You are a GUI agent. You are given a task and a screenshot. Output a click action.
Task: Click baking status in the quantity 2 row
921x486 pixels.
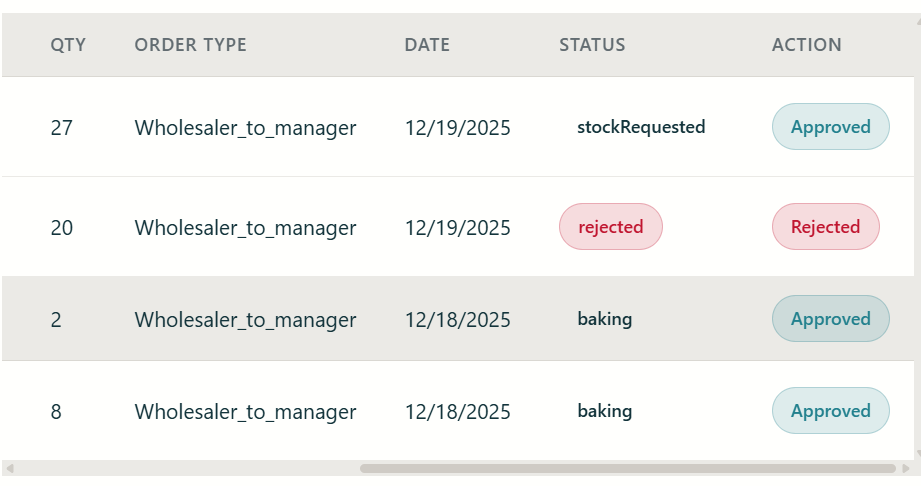tap(605, 319)
